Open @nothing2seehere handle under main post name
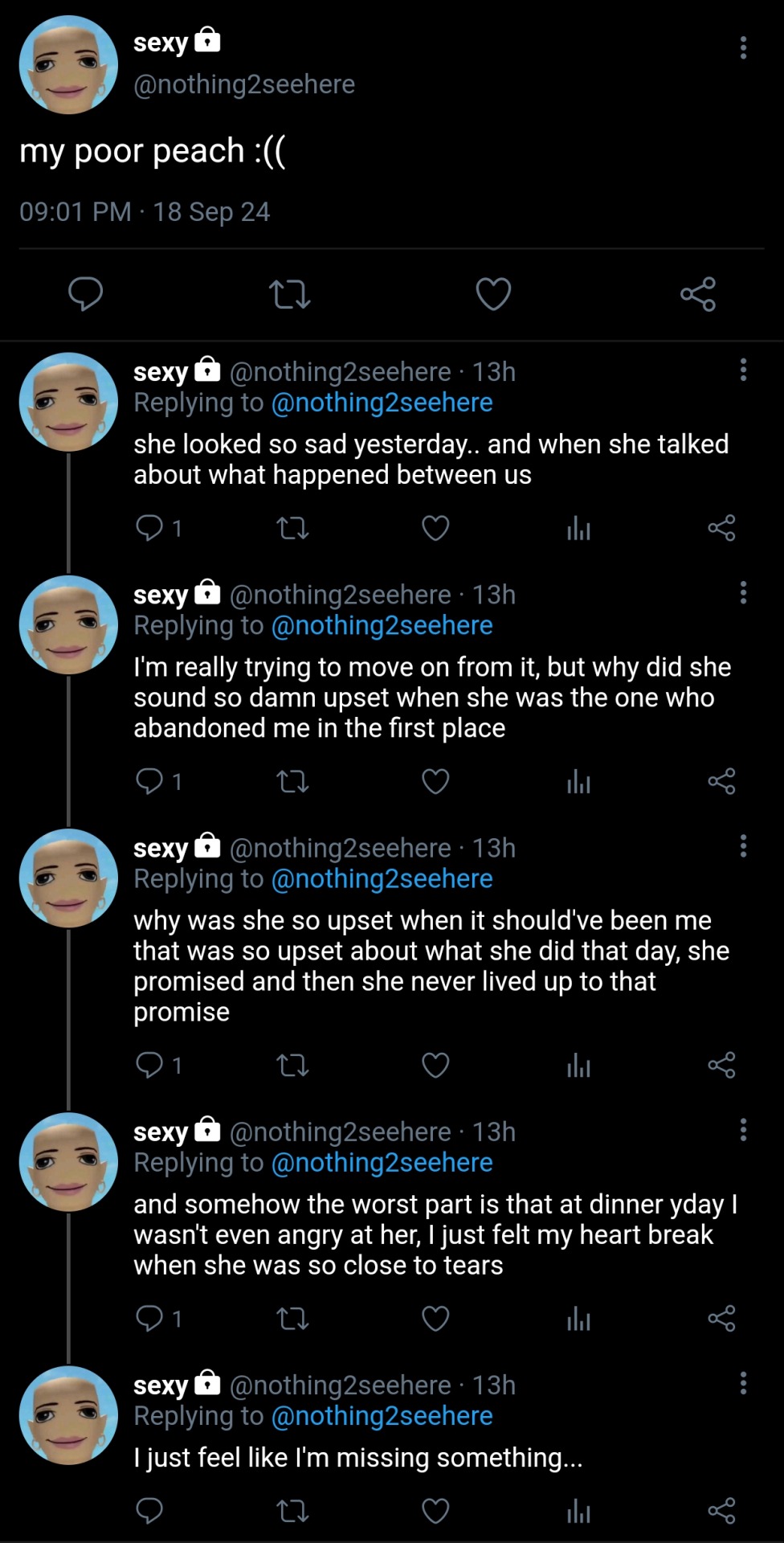The image size is (784, 1543). point(244,84)
